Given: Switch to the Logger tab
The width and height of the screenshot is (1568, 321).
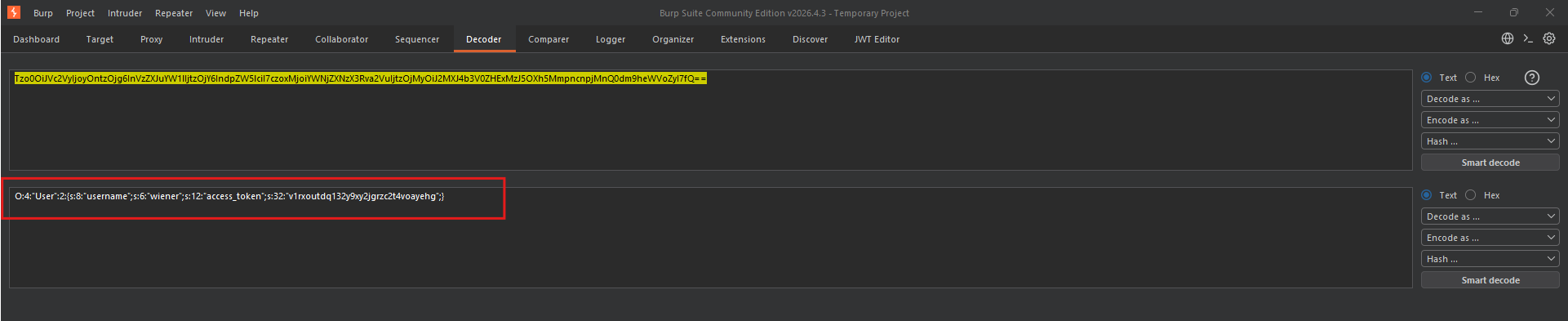Looking at the screenshot, I should click(611, 39).
